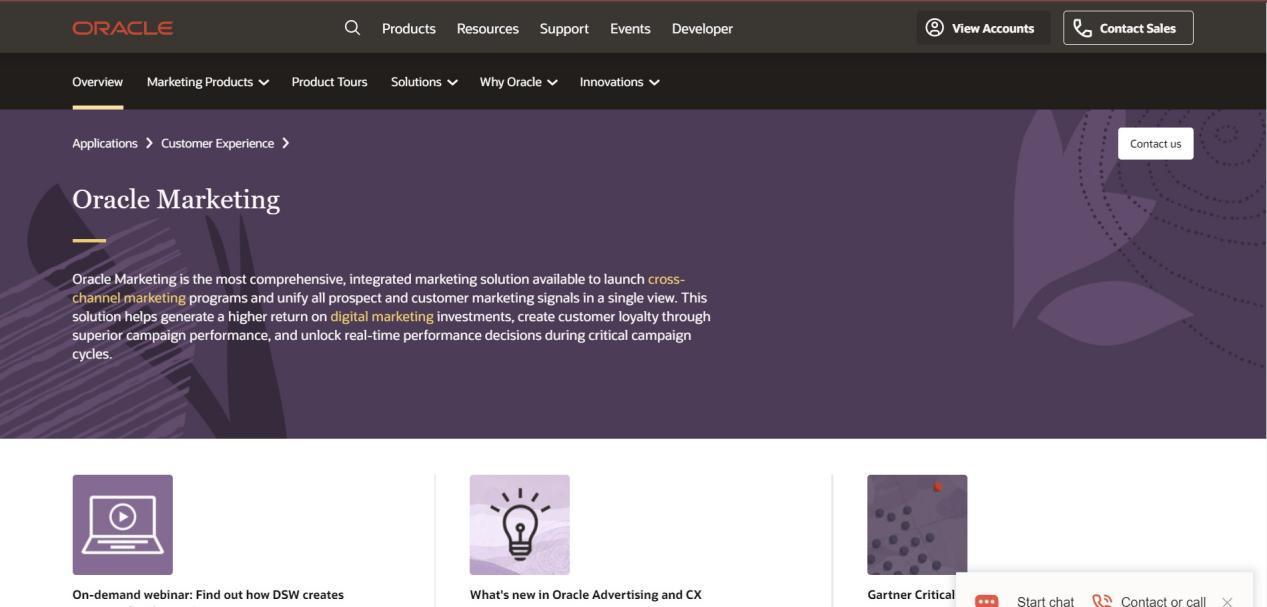
Task: Open the Support menu
Action: click(x=564, y=28)
